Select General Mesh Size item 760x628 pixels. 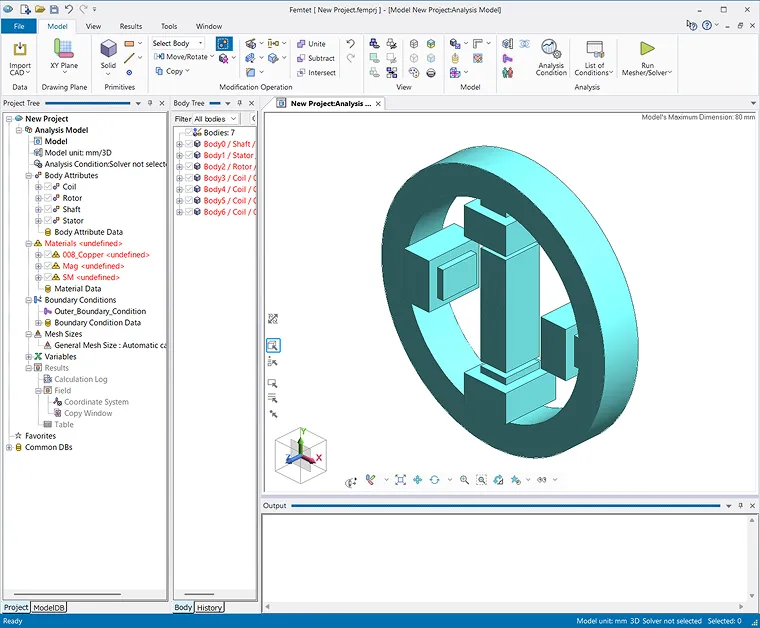pos(110,345)
